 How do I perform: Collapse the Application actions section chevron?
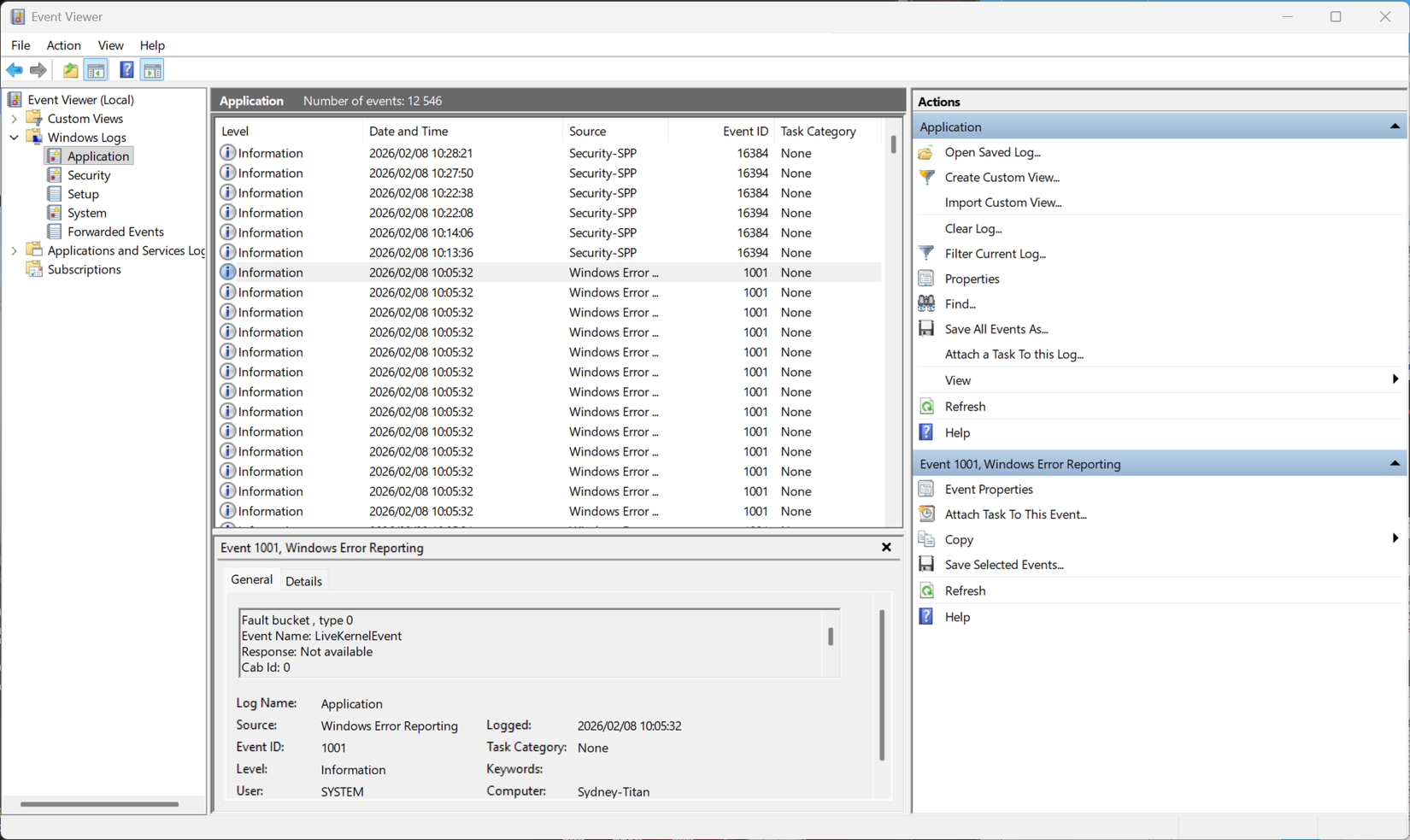(x=1394, y=126)
